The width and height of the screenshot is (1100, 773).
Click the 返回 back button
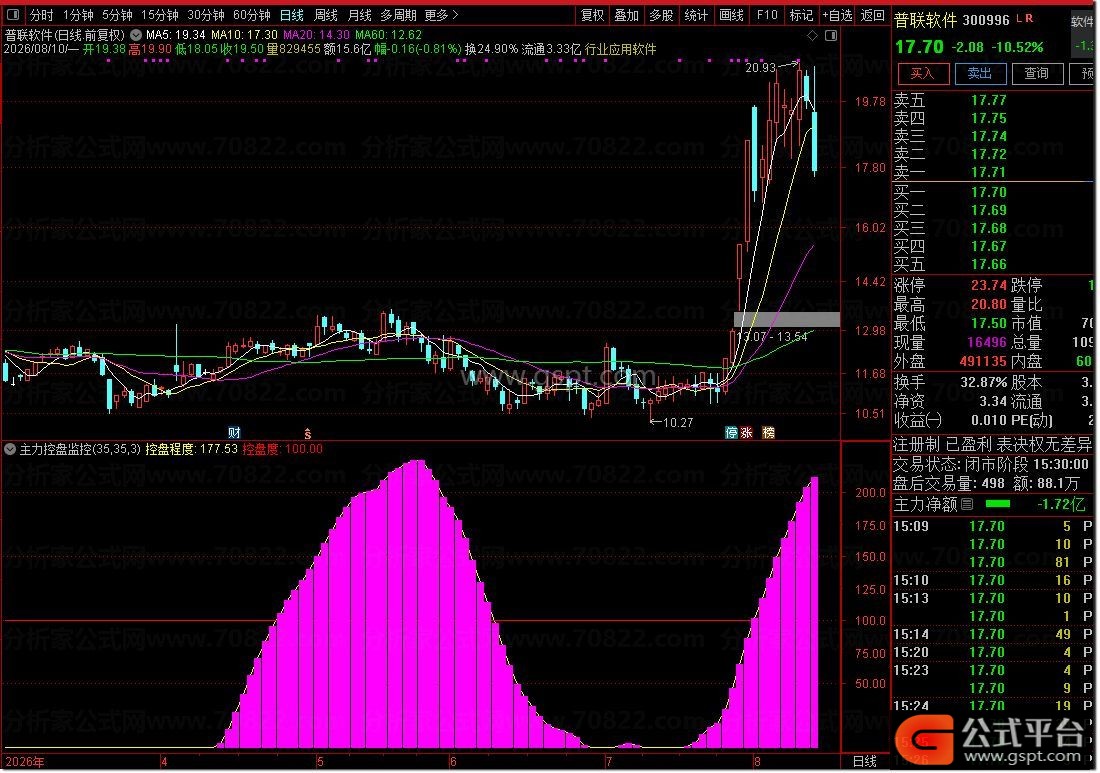pyautogui.click(x=873, y=15)
